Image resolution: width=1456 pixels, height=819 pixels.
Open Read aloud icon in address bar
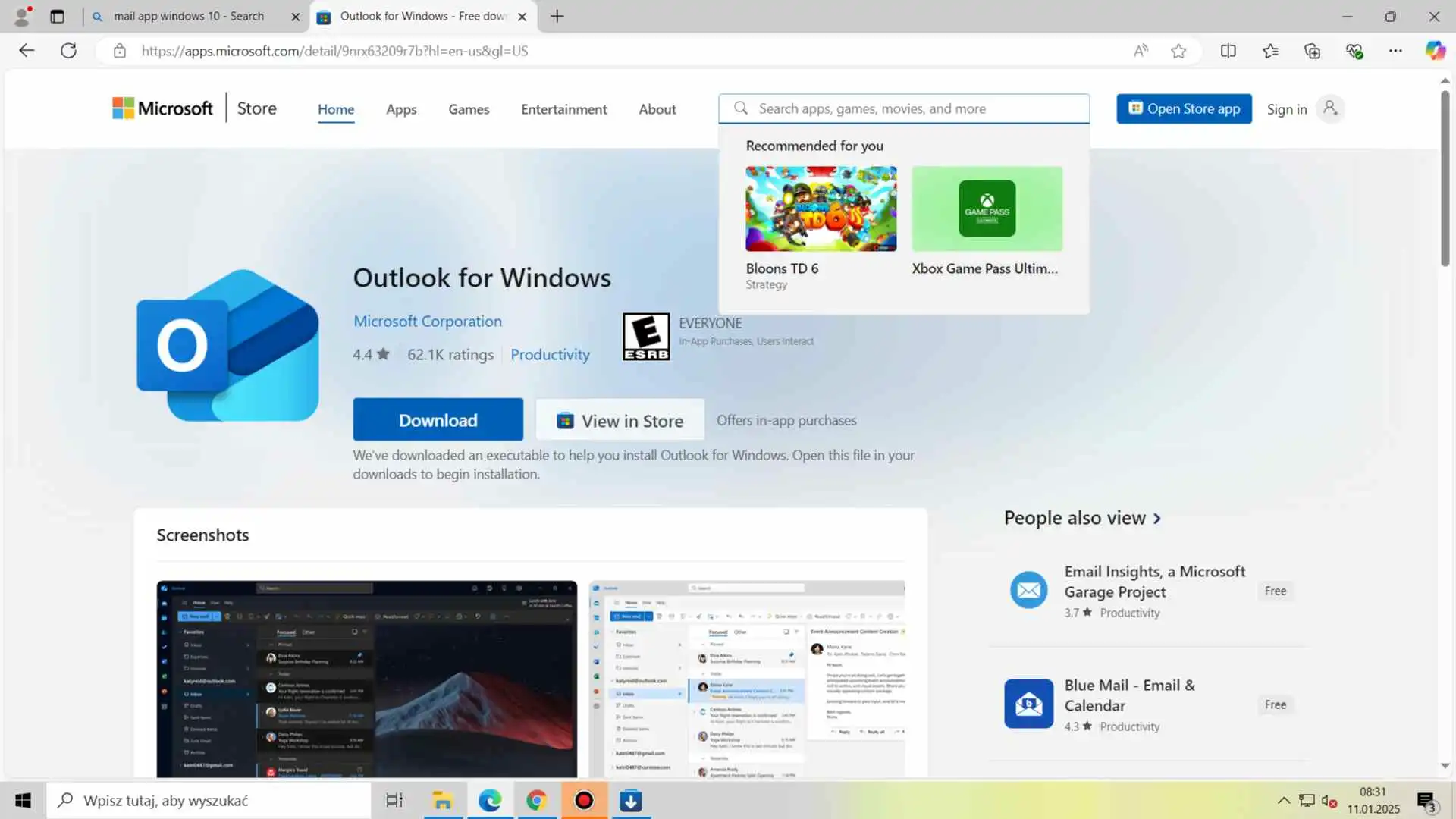[1141, 51]
